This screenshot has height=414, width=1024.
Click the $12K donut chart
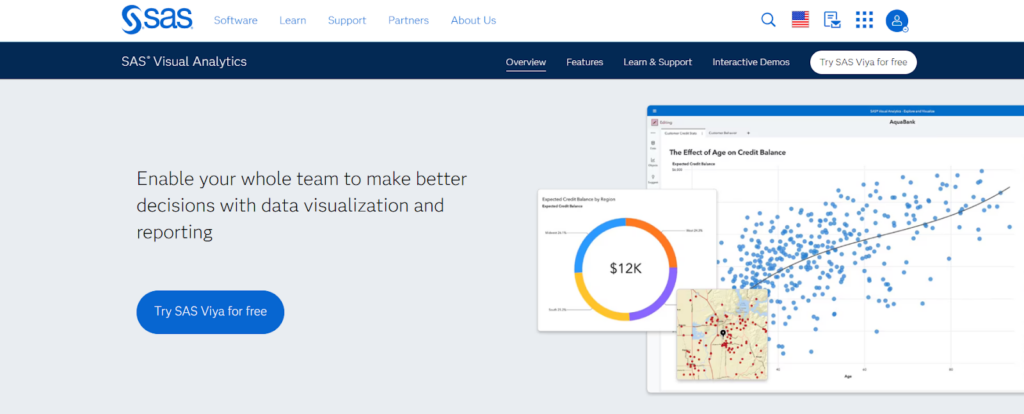(626, 268)
